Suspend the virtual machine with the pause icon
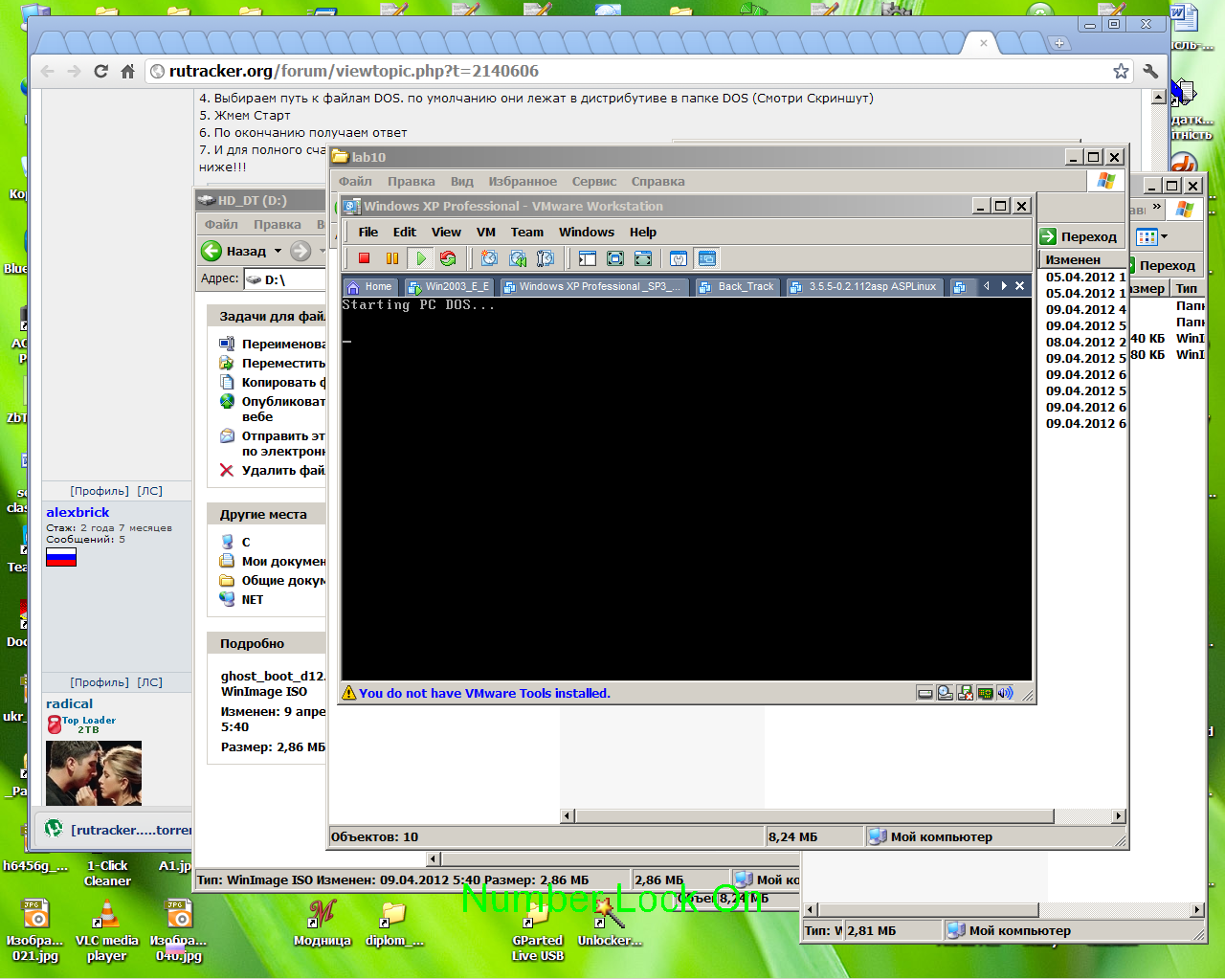 click(x=392, y=258)
